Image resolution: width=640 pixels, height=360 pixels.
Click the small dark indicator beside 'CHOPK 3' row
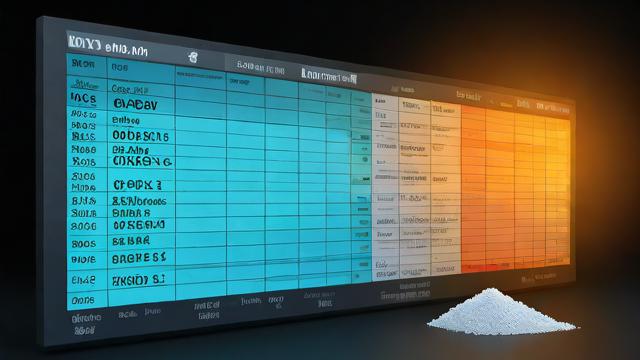(362, 179)
